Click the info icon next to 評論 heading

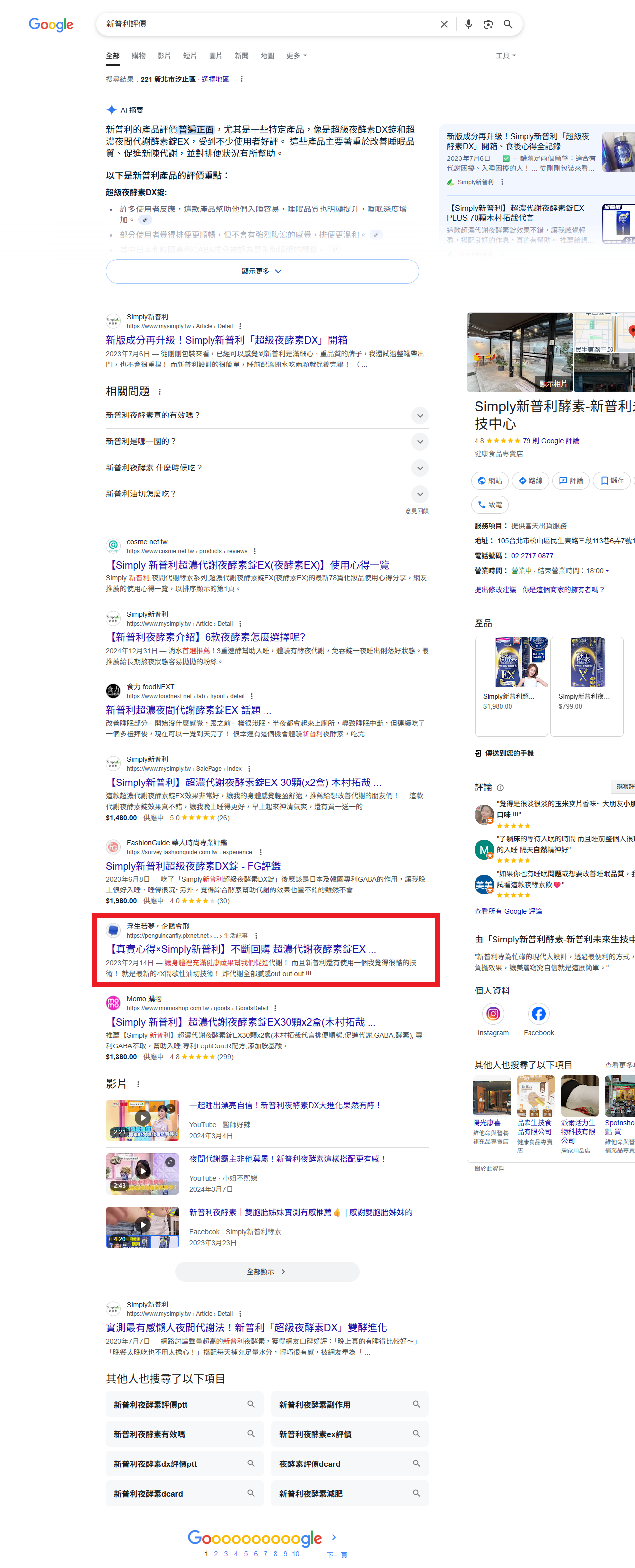point(500,787)
